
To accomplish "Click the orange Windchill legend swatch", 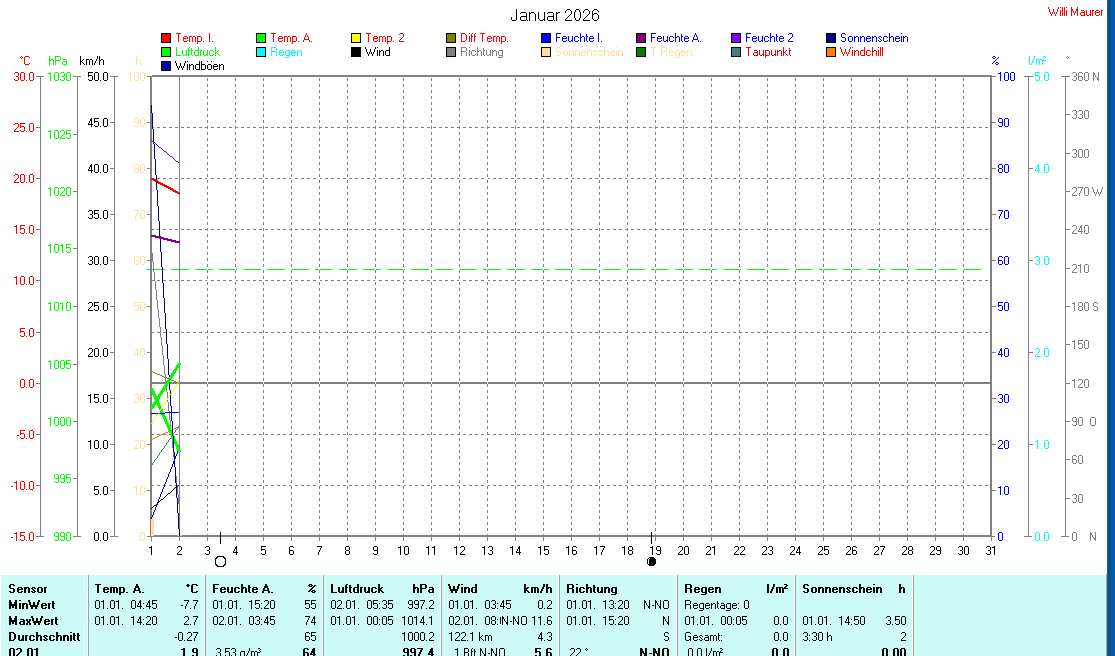I will point(831,52).
